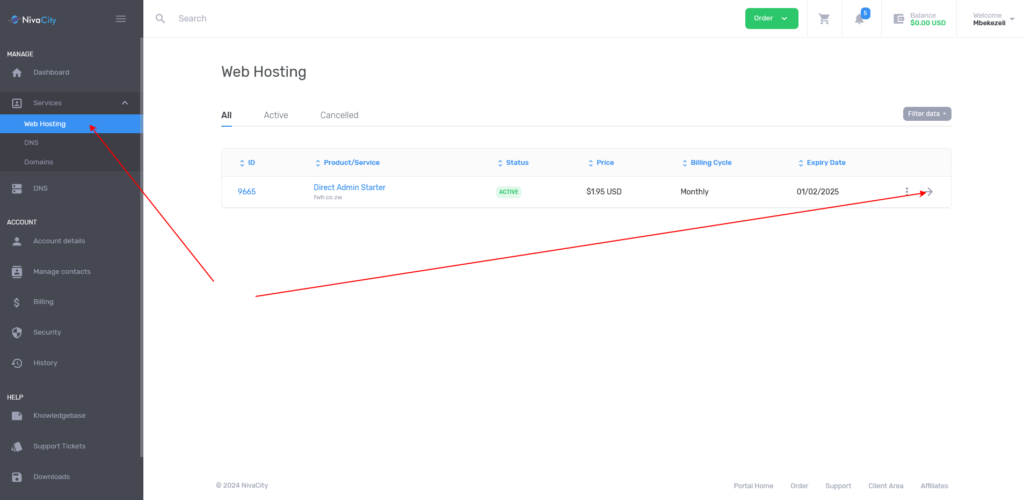Sort by the Expiry Date column arrows
The width and height of the screenshot is (1024, 500).
[801, 163]
